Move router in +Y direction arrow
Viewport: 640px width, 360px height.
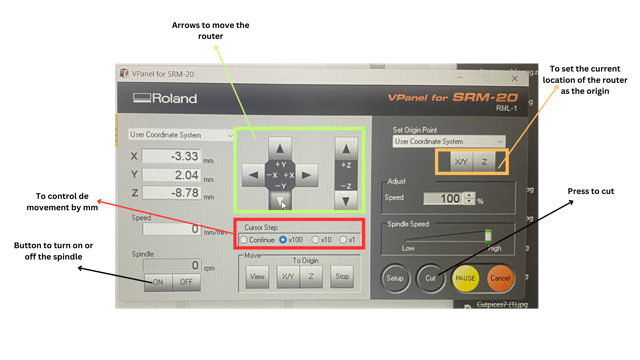[x=280, y=148]
